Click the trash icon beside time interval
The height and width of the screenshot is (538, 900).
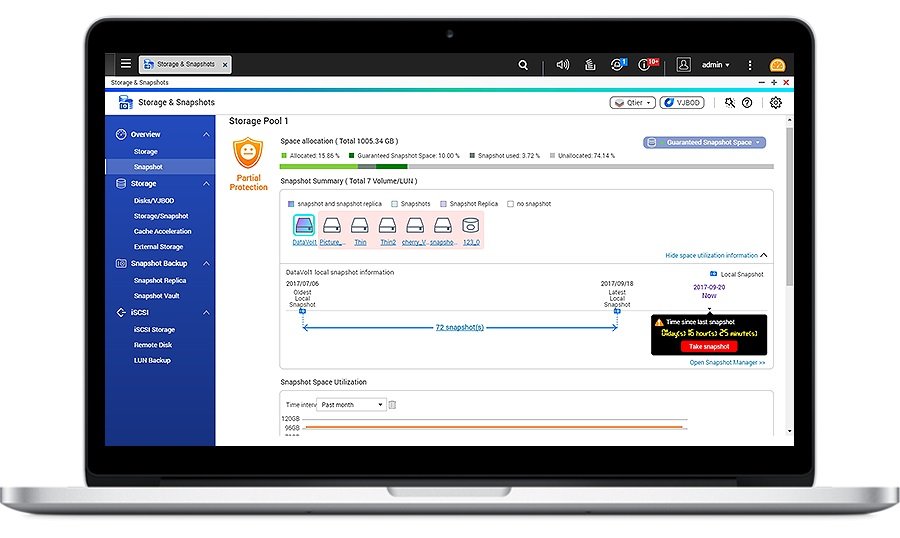(x=393, y=404)
